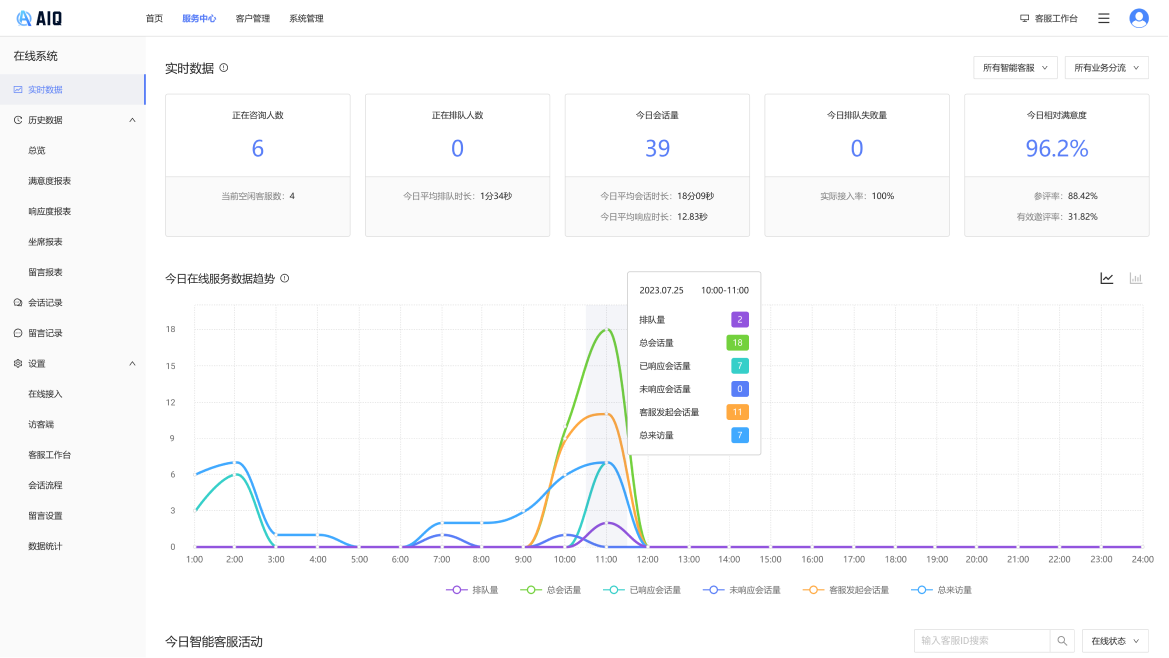Click the 设置 gear icon
This screenshot has height=658, width=1169.
[18, 364]
